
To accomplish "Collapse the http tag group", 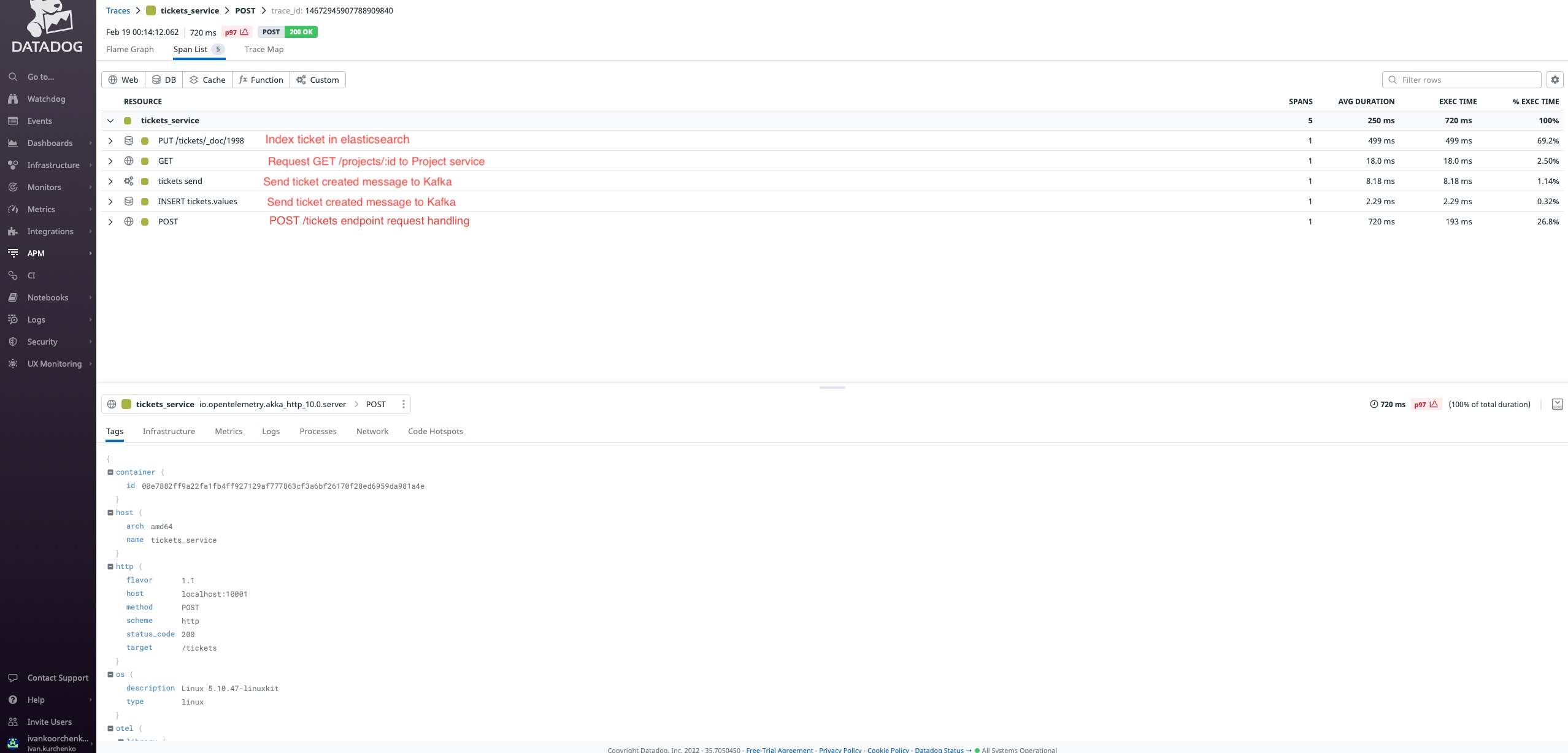I will (x=110, y=567).
